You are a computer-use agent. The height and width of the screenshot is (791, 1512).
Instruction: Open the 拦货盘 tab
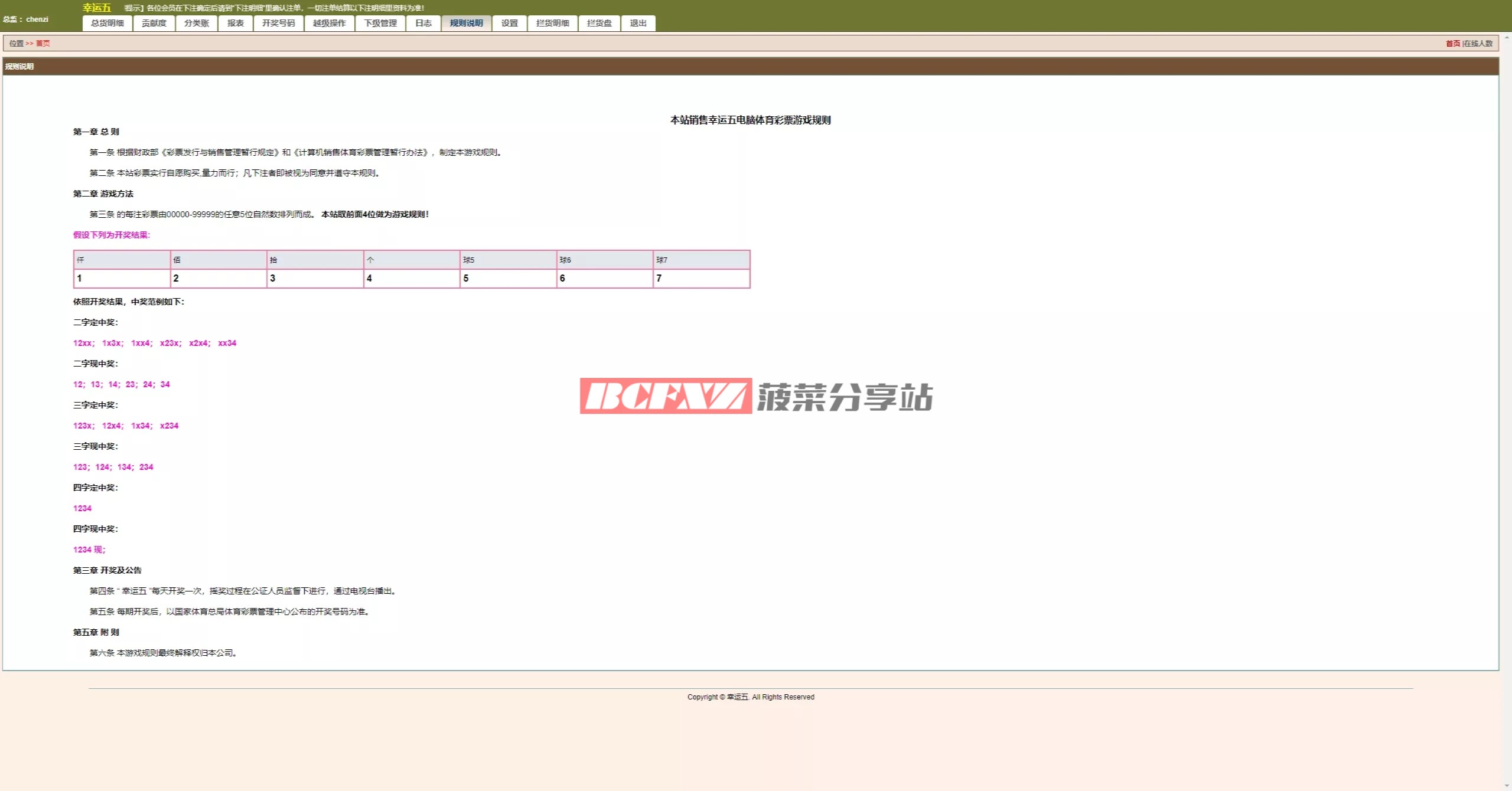pos(599,23)
